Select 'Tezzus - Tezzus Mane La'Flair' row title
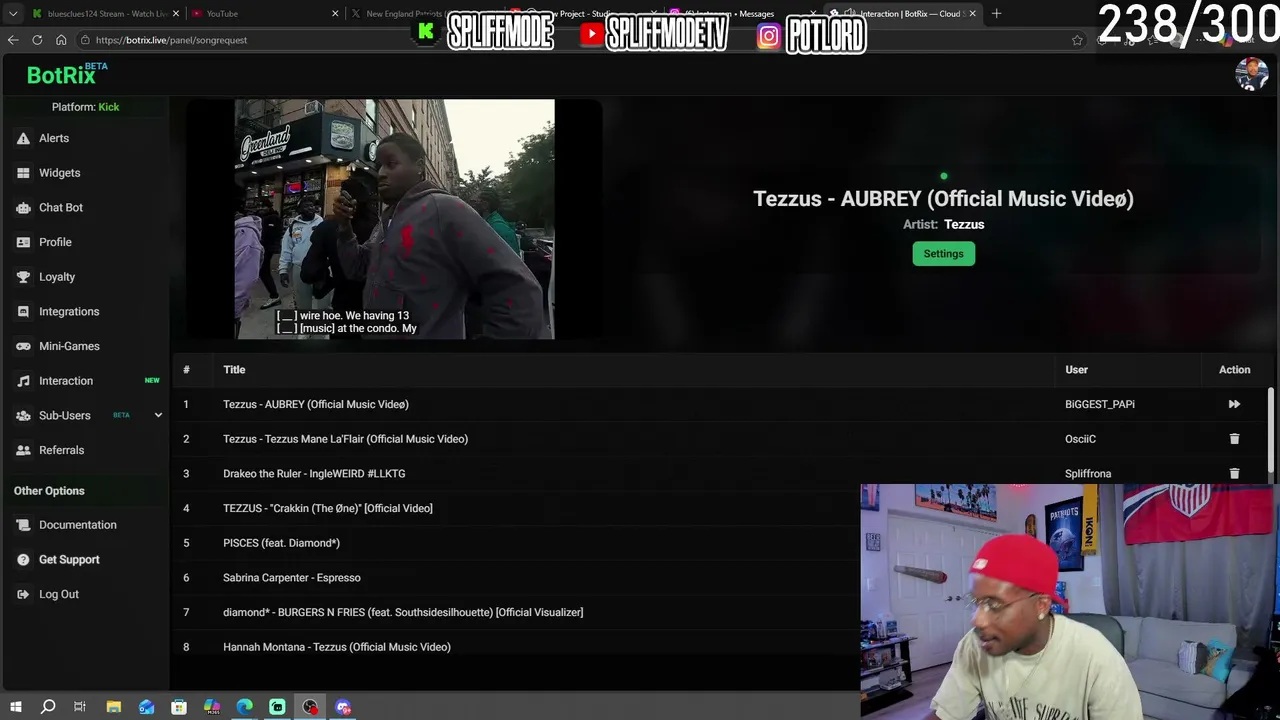The image size is (1280, 720). coord(345,439)
